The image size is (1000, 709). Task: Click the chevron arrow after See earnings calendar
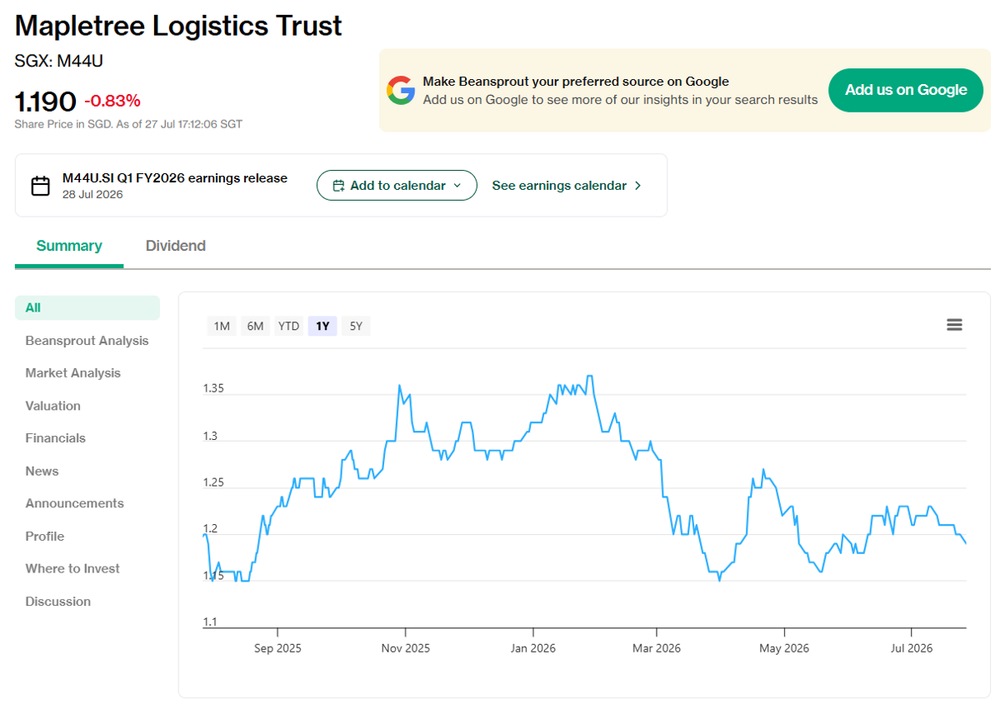638,186
